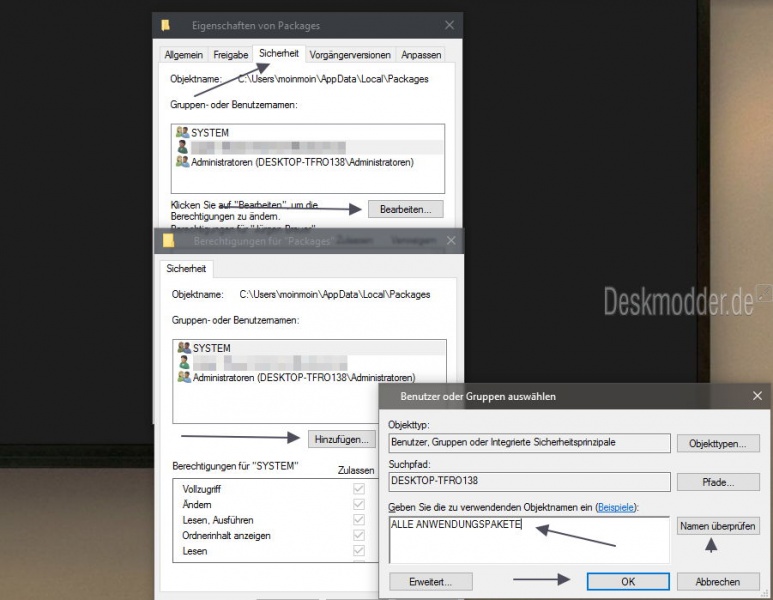Click Namen überprüfen button

click(718, 526)
